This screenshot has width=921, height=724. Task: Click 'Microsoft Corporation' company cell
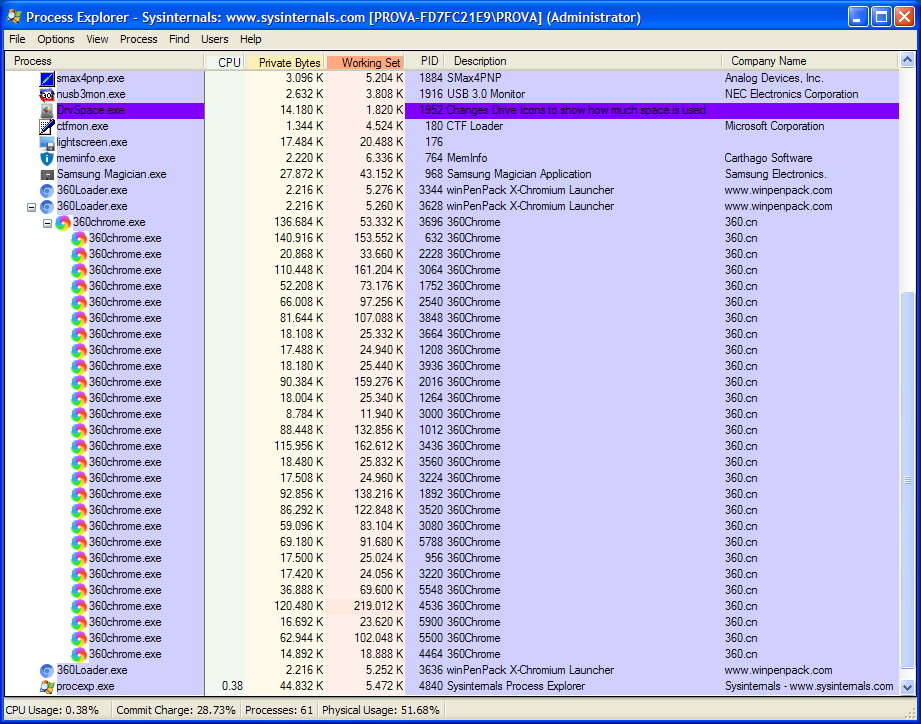pos(774,126)
